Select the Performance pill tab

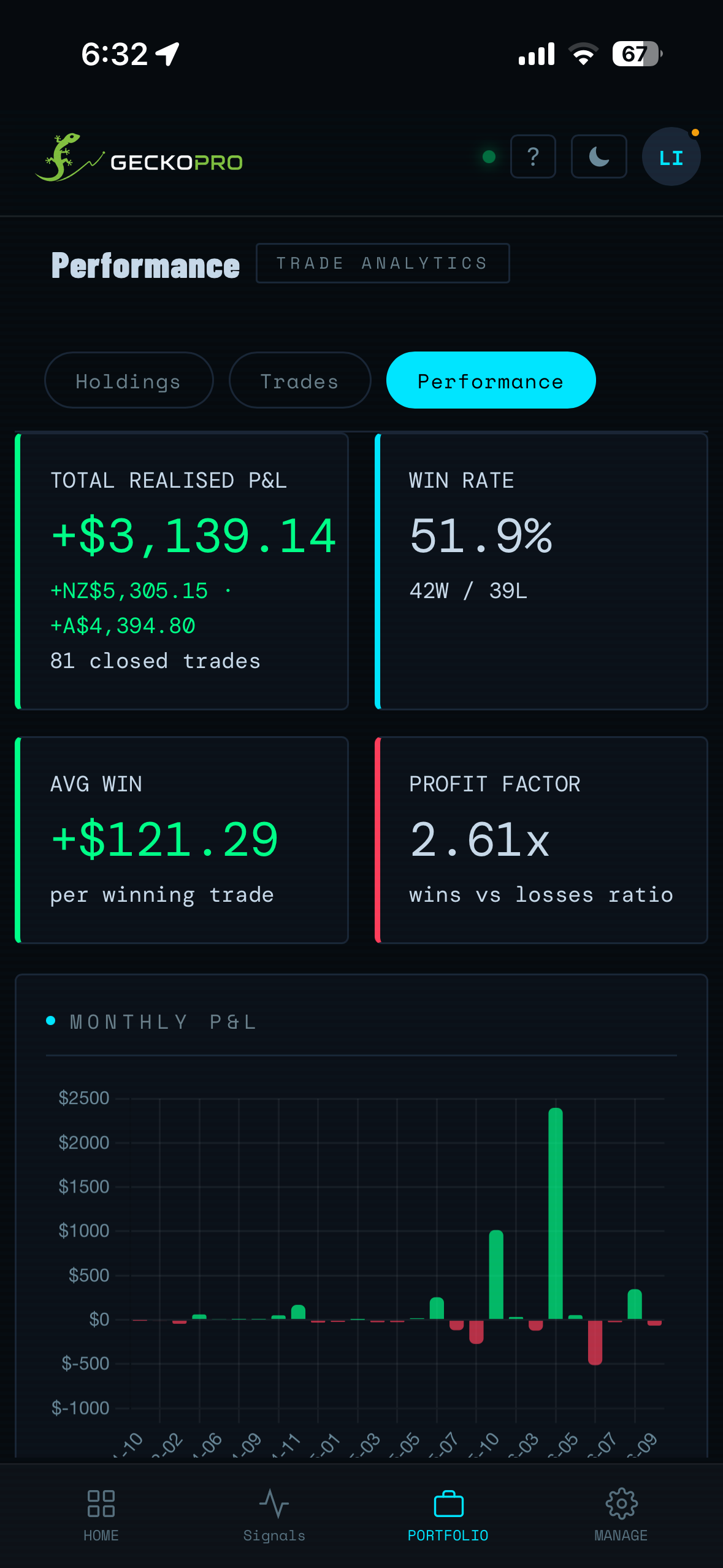coord(491,380)
